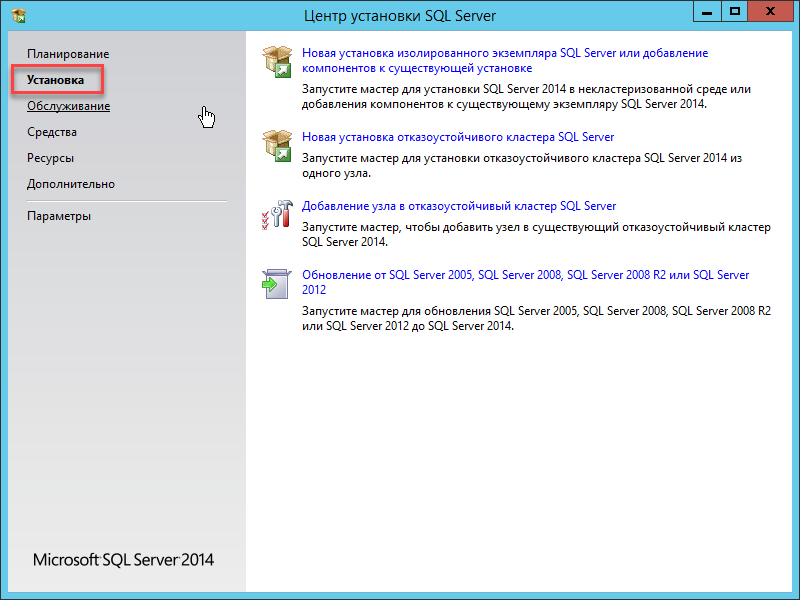
Task: Click the upgrade icon with green arrow
Action: (x=275, y=282)
